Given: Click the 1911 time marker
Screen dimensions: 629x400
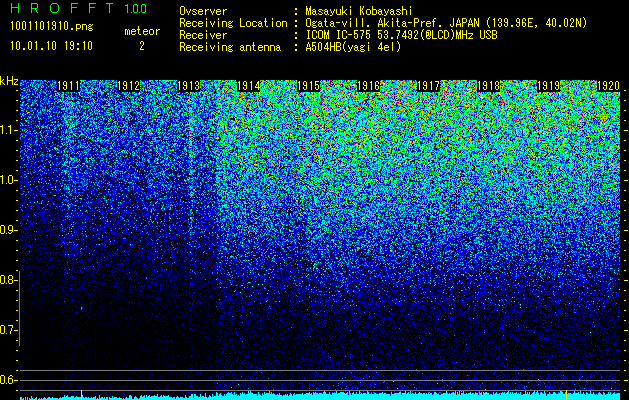Looking at the screenshot, I should [69, 86].
